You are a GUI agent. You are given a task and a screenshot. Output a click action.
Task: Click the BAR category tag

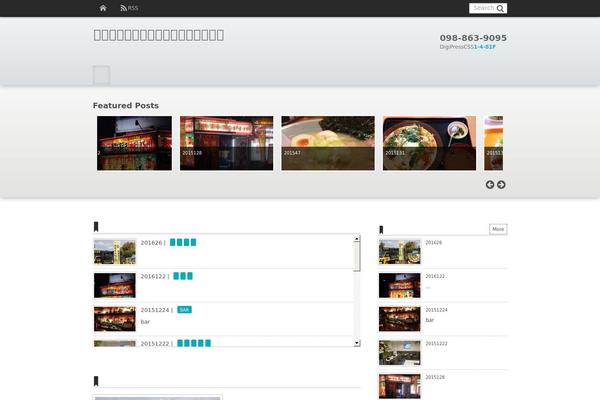(x=184, y=310)
